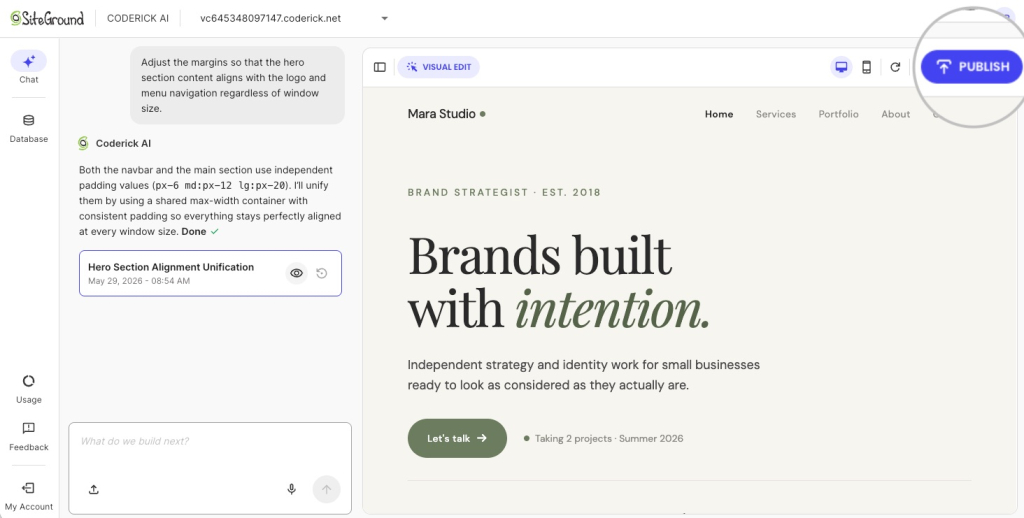1024x518 pixels.
Task: Open About in the preview navigation
Action: pyautogui.click(x=895, y=114)
